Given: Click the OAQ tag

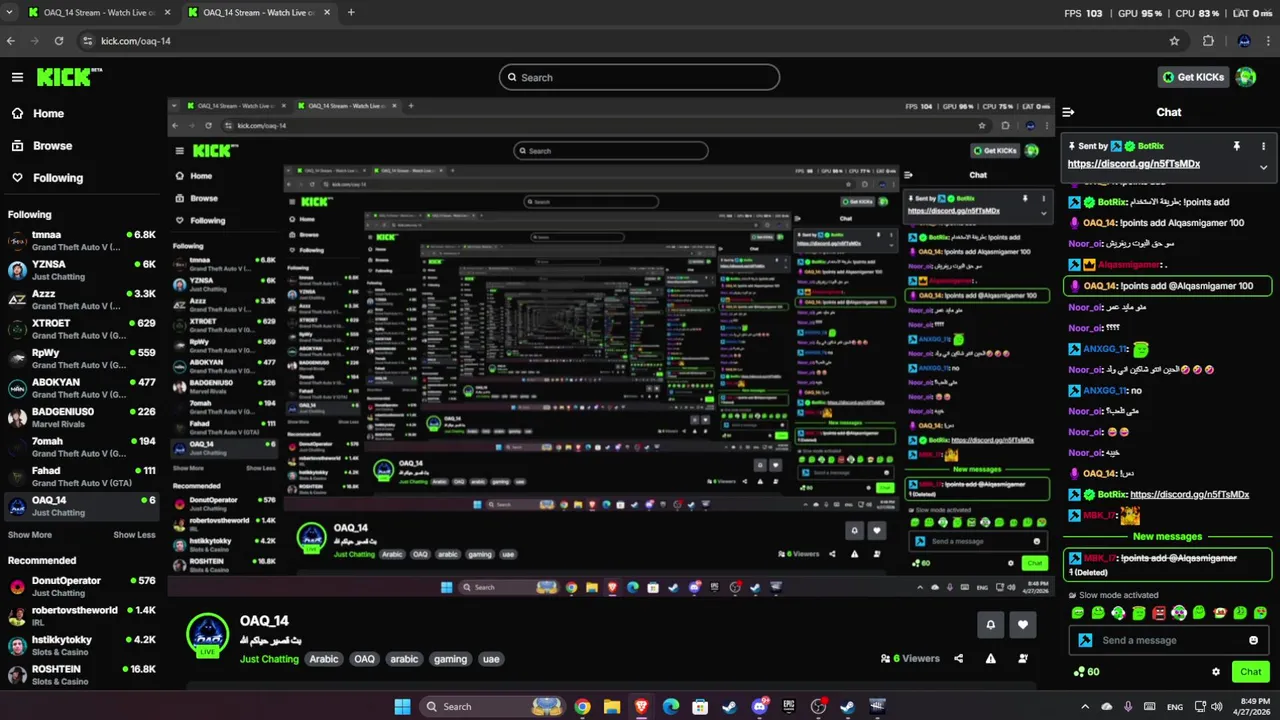Looking at the screenshot, I should click(x=364, y=659).
